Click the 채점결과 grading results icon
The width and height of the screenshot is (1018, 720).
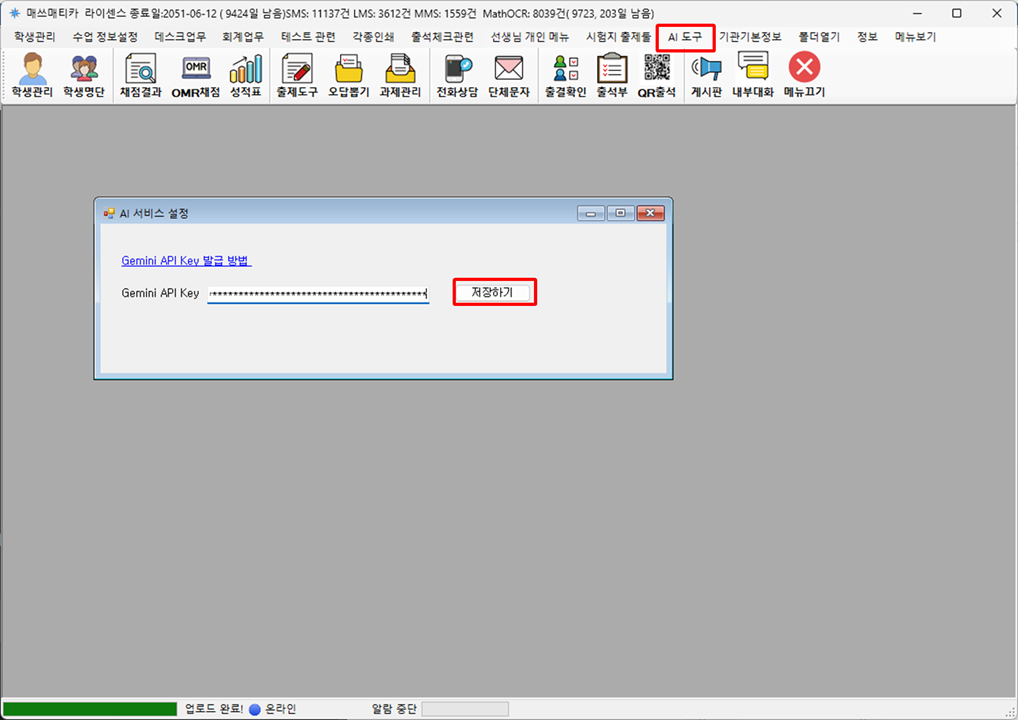tap(140, 75)
